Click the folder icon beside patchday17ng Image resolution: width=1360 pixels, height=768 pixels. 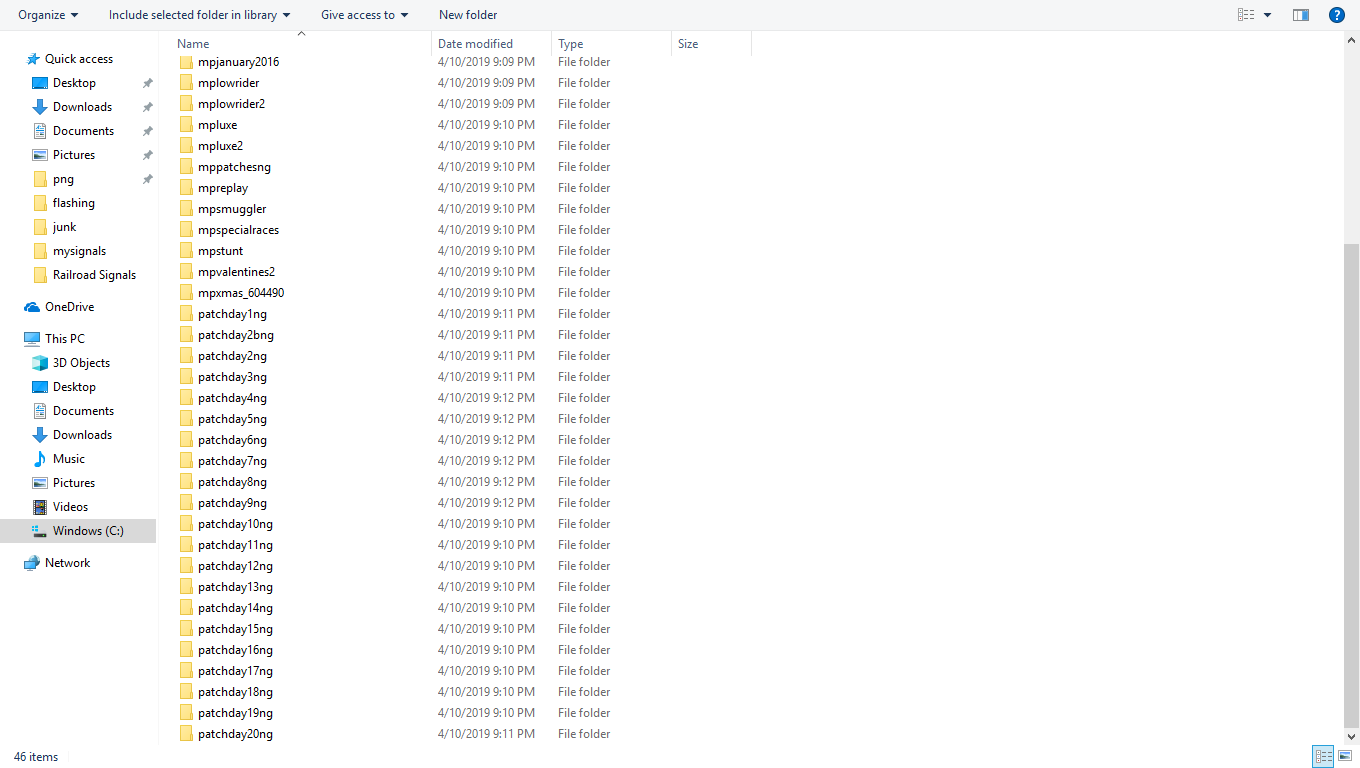click(x=186, y=671)
